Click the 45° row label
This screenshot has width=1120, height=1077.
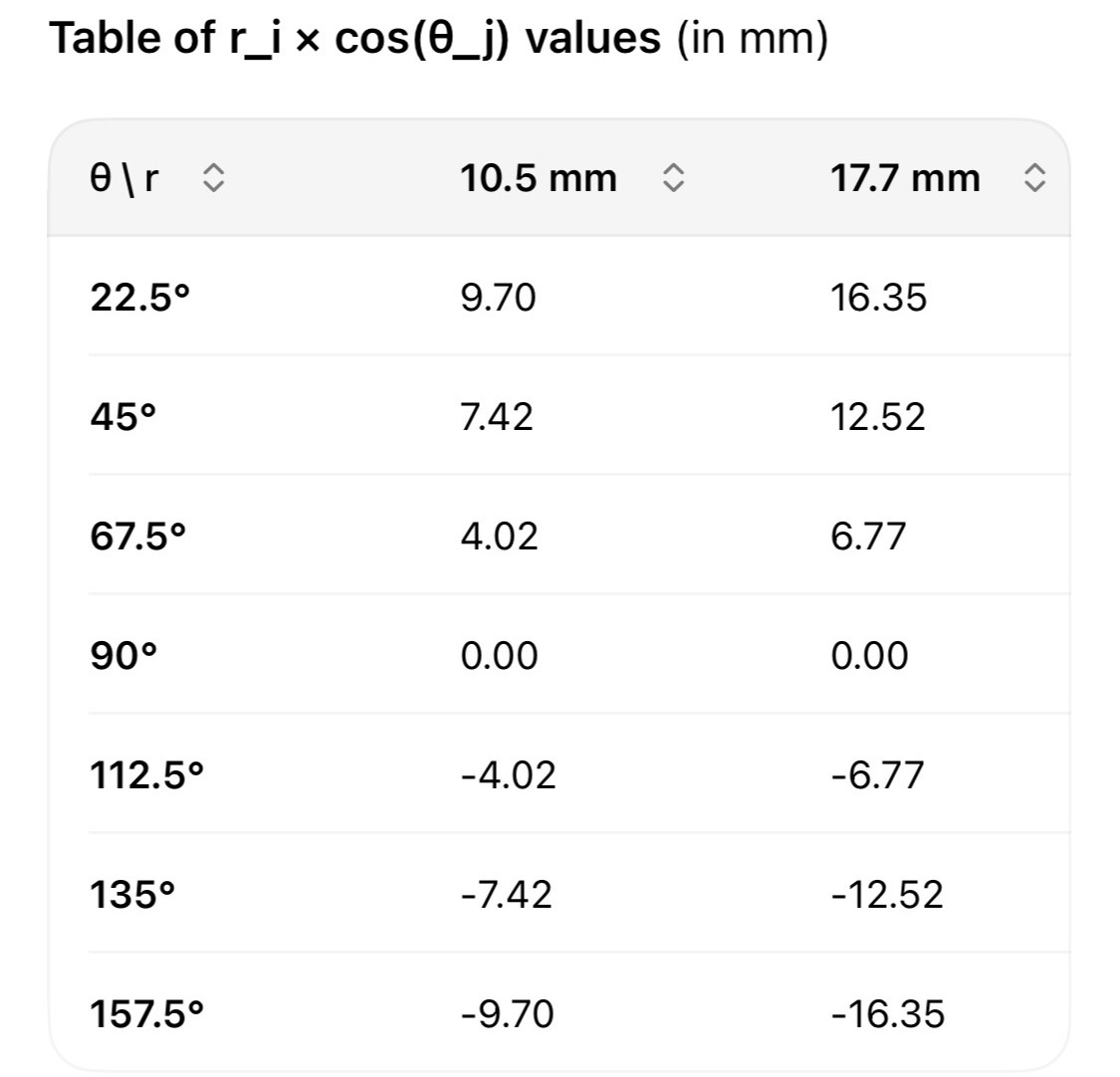[x=122, y=416]
